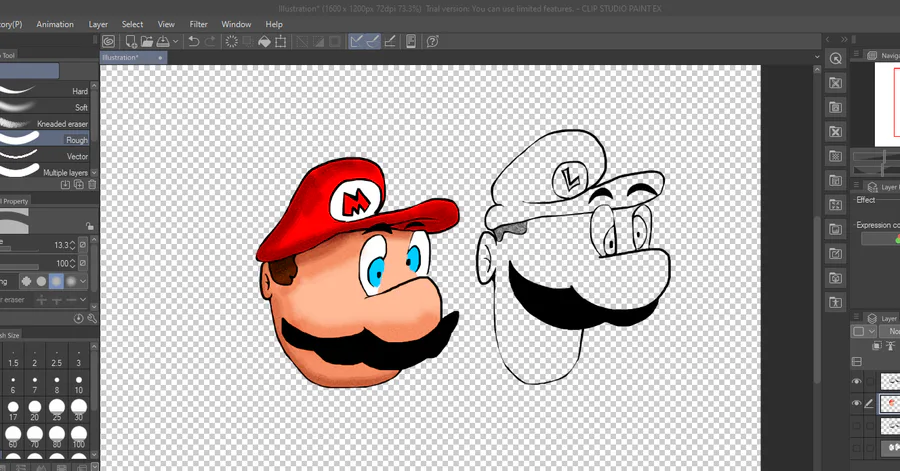Click the smartphone connection toolbar icon
Screen dimensions: 900x471
[411, 41]
